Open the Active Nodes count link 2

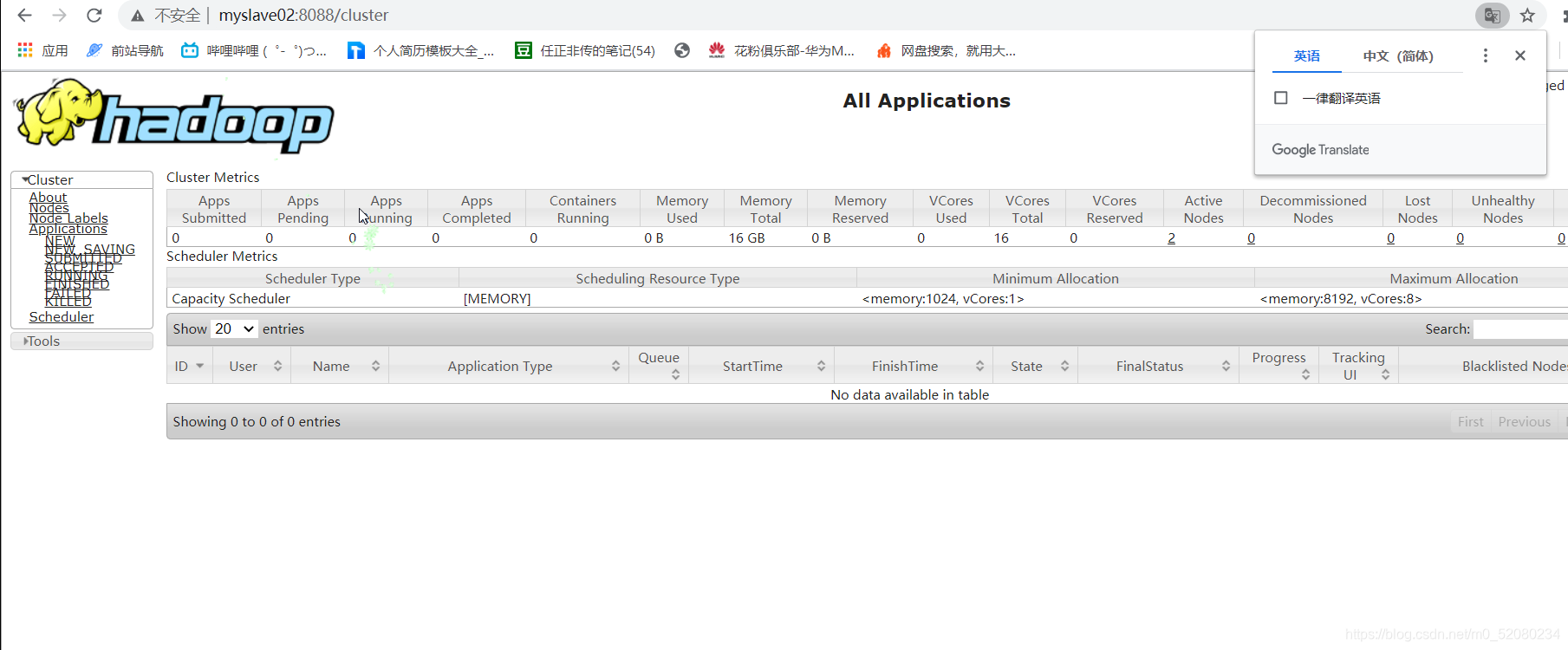tap(1171, 238)
